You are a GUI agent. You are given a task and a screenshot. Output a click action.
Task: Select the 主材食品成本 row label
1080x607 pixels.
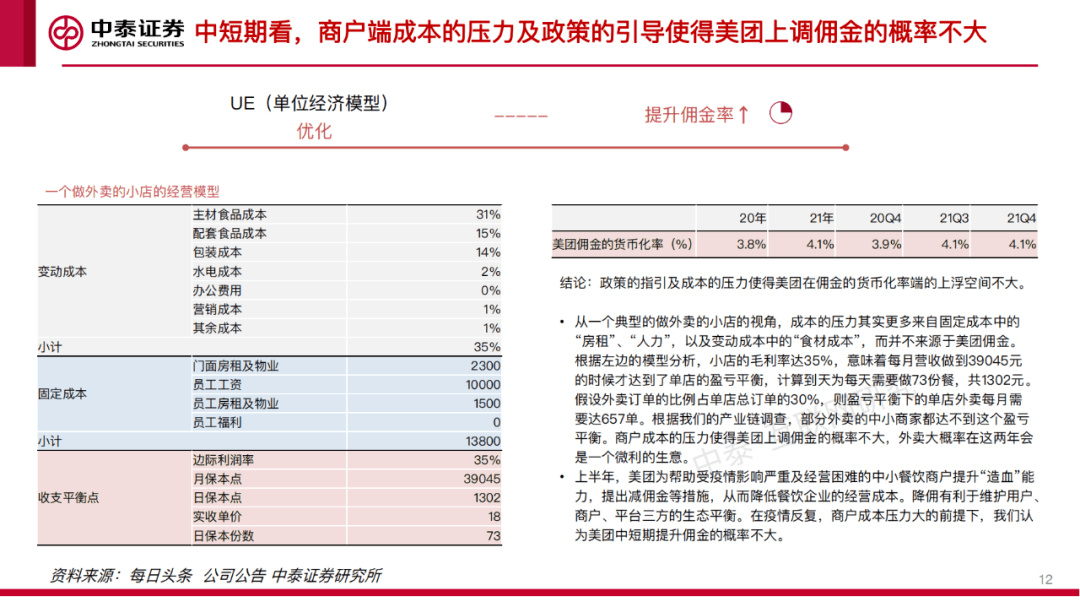229,215
